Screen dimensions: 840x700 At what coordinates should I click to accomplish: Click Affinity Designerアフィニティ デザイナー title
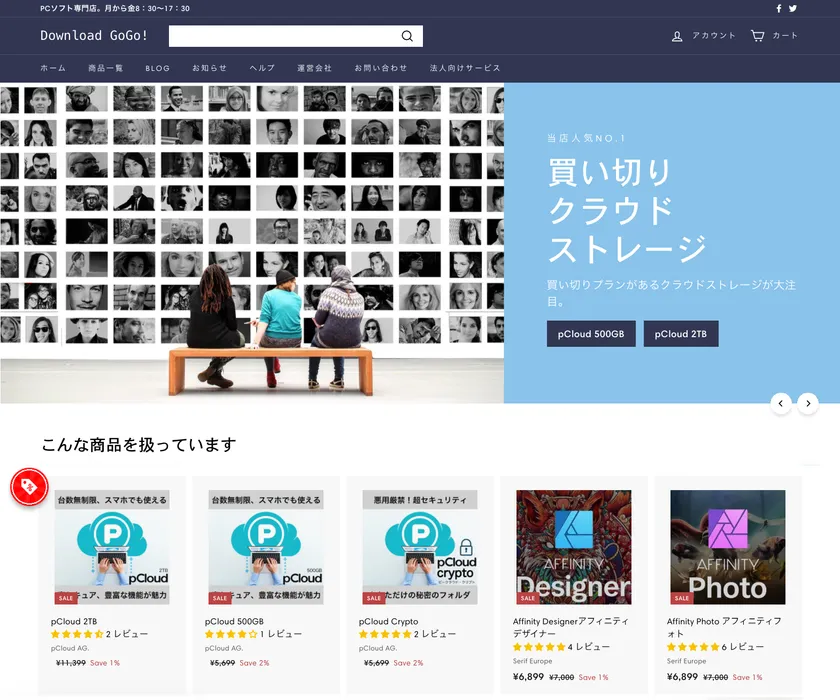pos(571,627)
